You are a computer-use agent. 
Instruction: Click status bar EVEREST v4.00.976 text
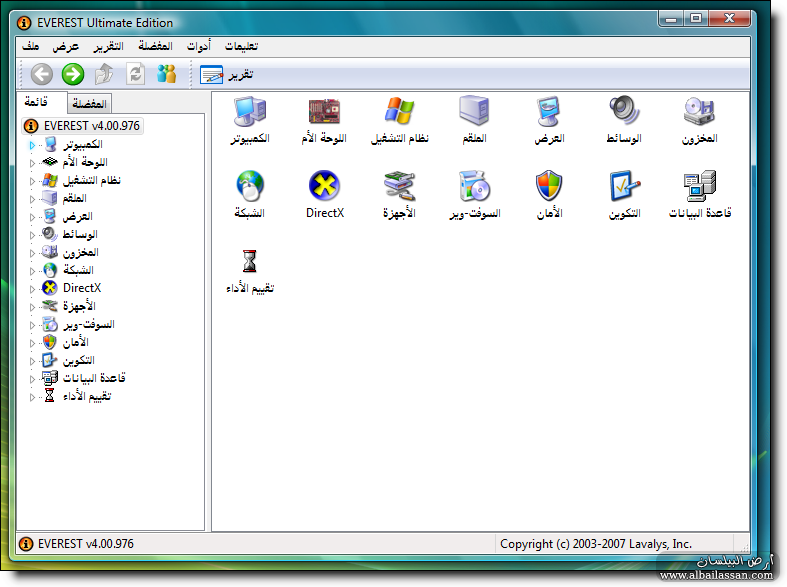tap(86, 544)
